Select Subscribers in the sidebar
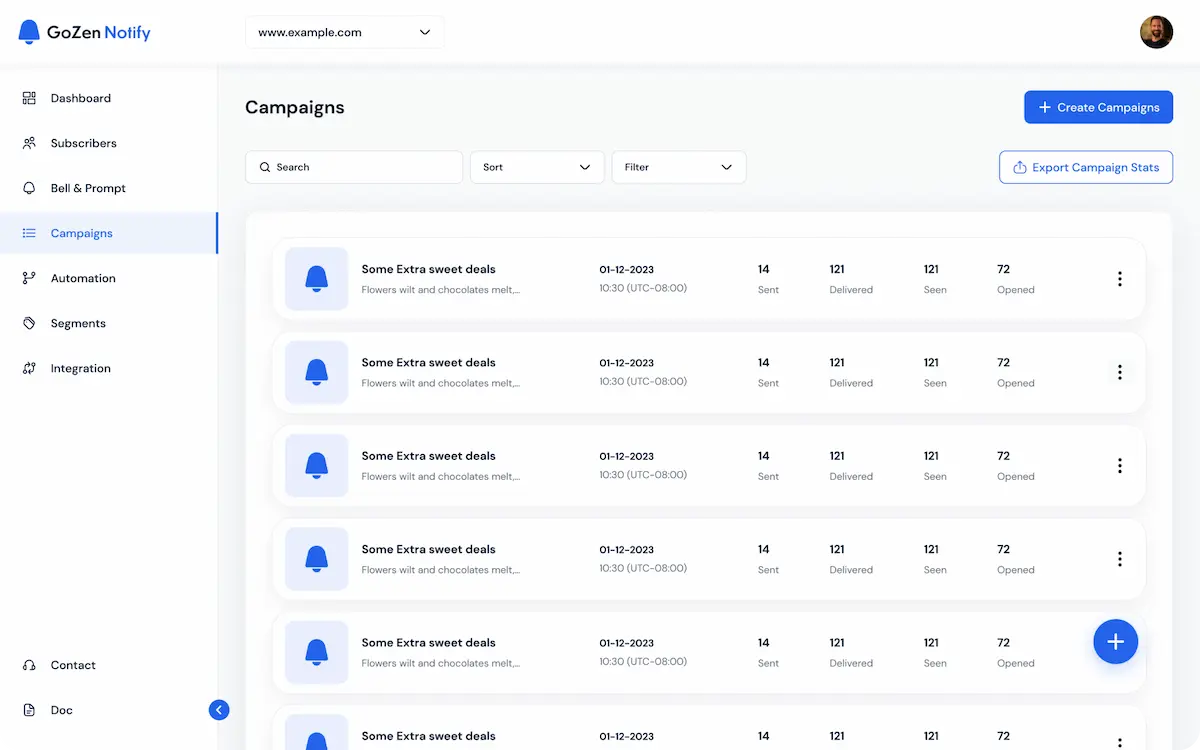1200x750 pixels. click(x=84, y=143)
